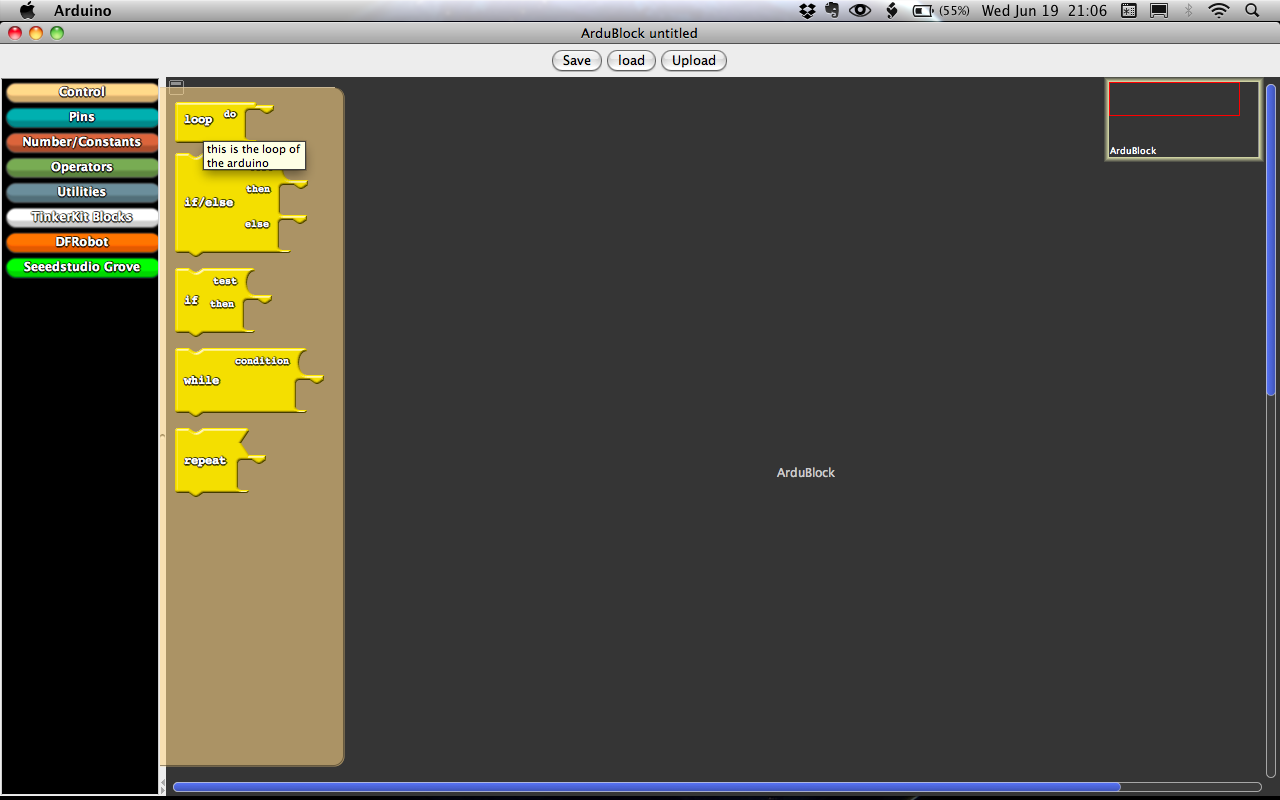
Task: Click the Evernote elephant menu bar icon
Action: 832,10
